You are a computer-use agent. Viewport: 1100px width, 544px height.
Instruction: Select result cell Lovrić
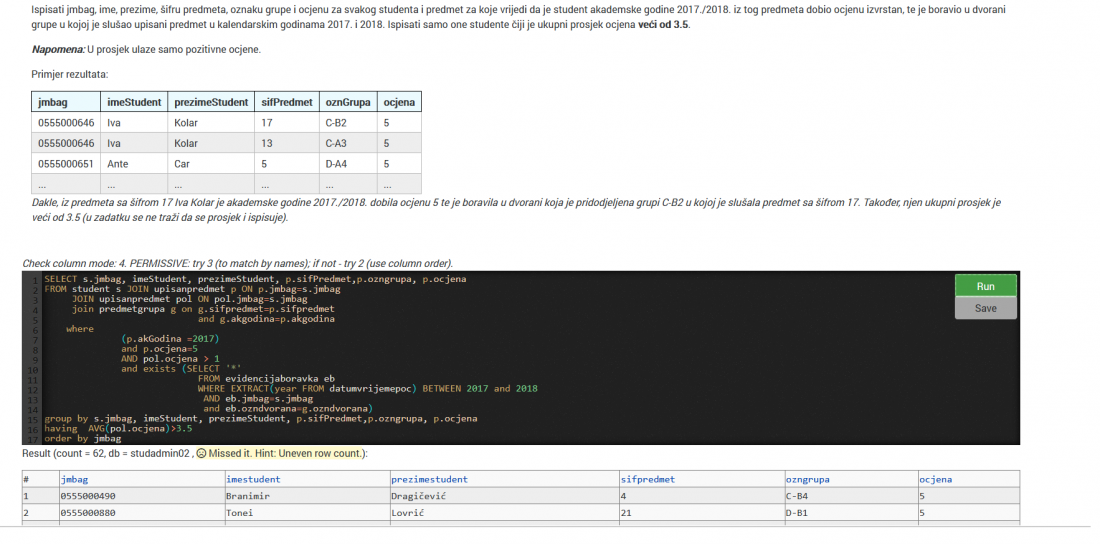pos(504,513)
